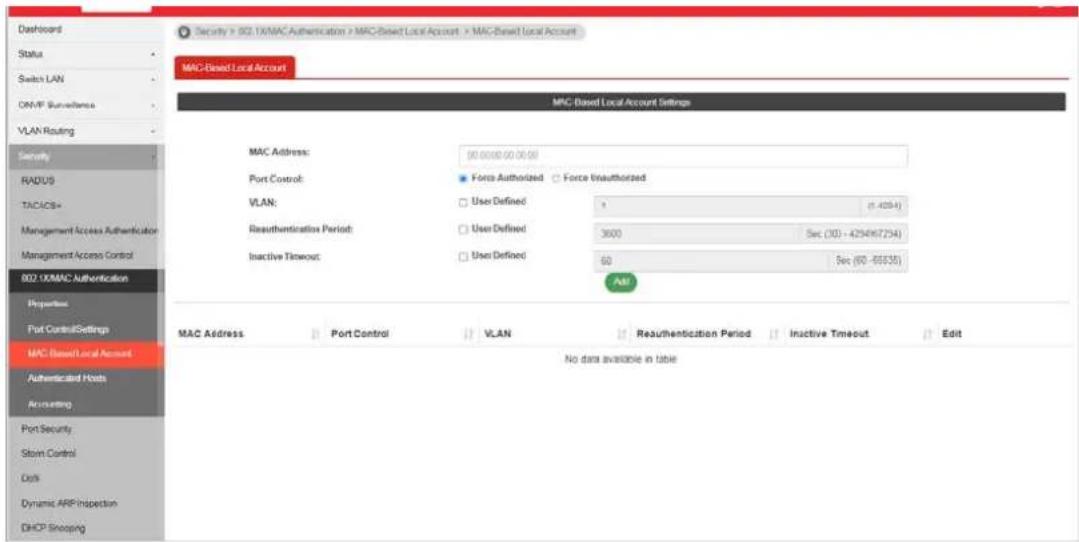
Task: Open the Properties submenu item
Action: click(86, 304)
